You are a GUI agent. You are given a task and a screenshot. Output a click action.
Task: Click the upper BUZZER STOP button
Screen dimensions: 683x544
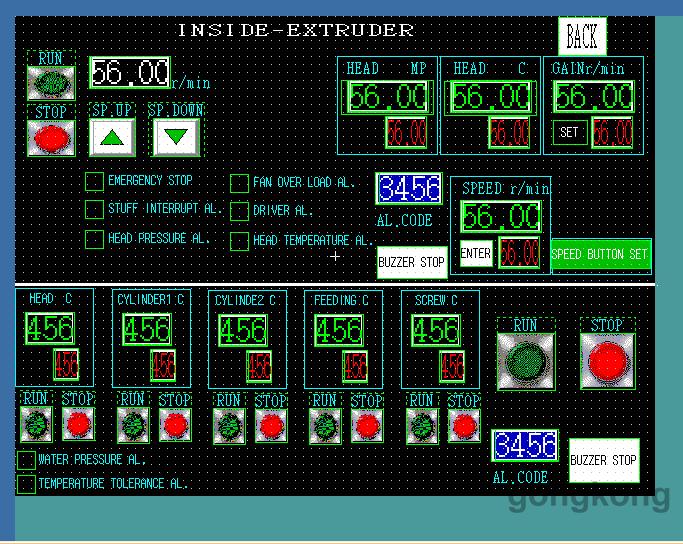[x=411, y=262]
